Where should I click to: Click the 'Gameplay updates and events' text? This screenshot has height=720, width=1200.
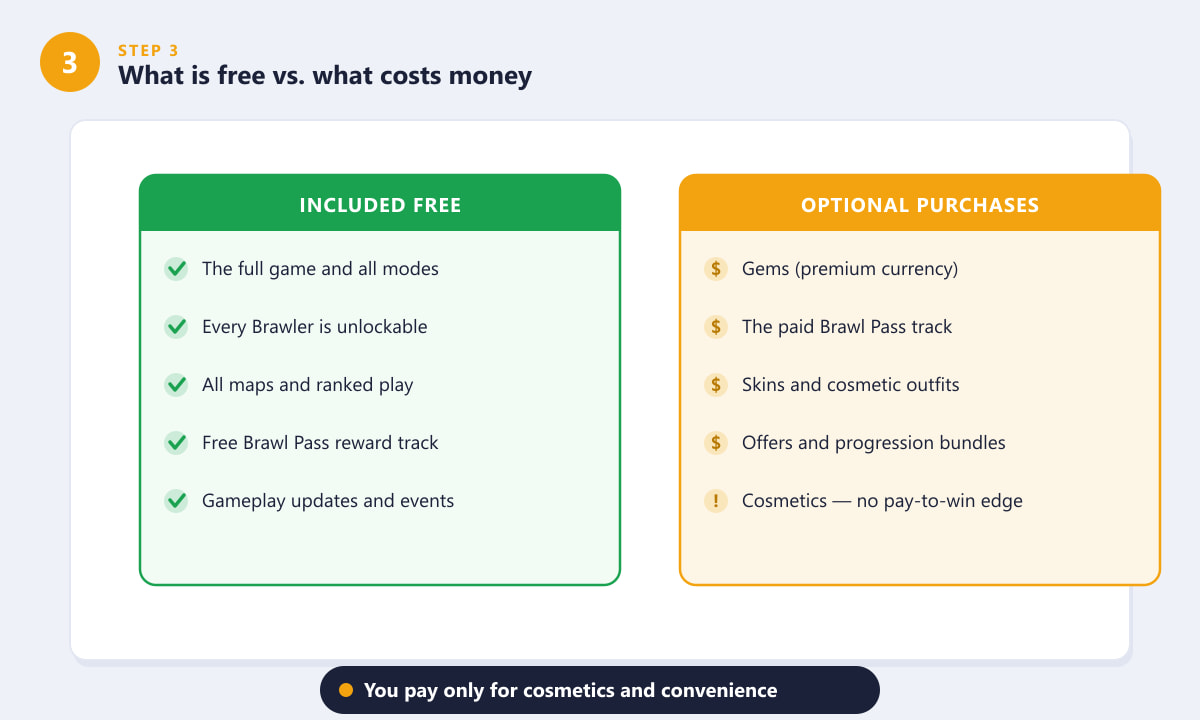(328, 501)
